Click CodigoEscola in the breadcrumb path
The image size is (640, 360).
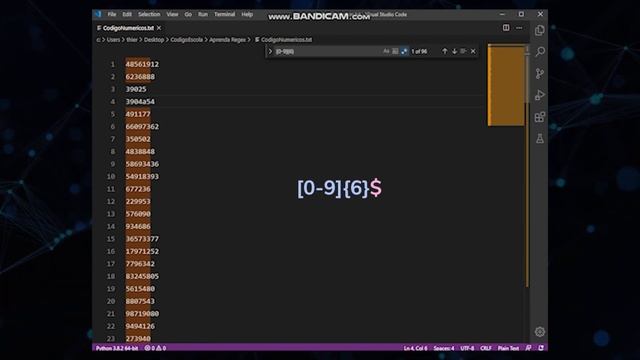coord(187,40)
